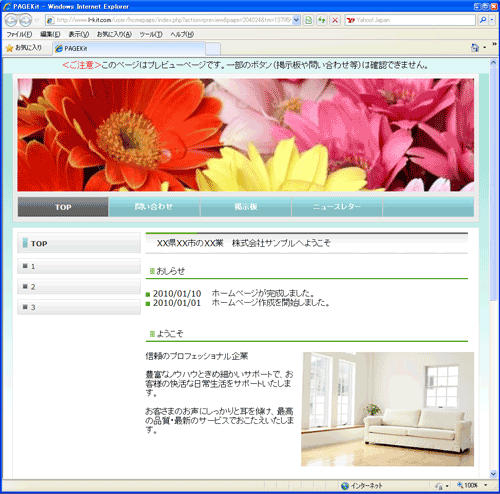Image resolution: width=500 pixels, height=494 pixels.
Task: Open sidebar page 2
Action: (79, 287)
